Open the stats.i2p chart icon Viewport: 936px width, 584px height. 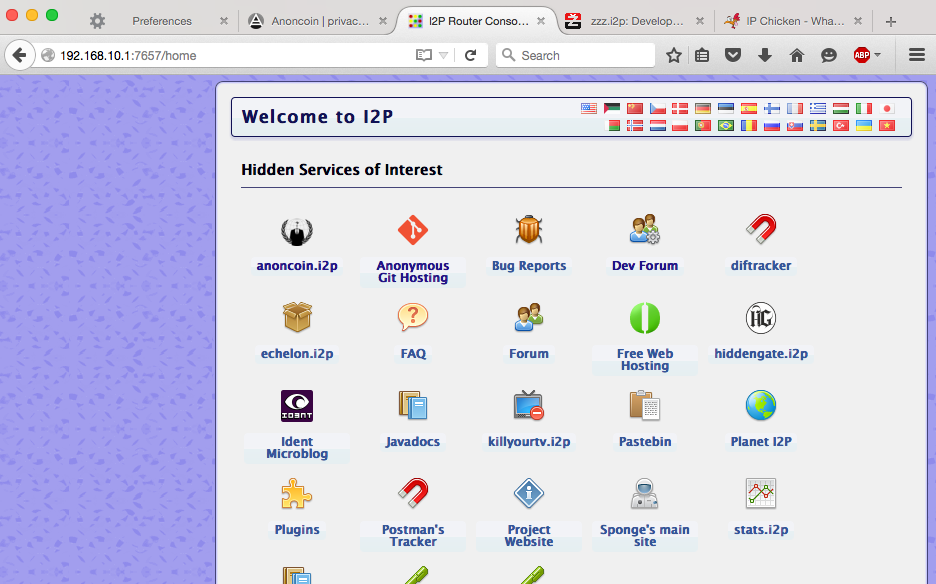click(x=761, y=493)
